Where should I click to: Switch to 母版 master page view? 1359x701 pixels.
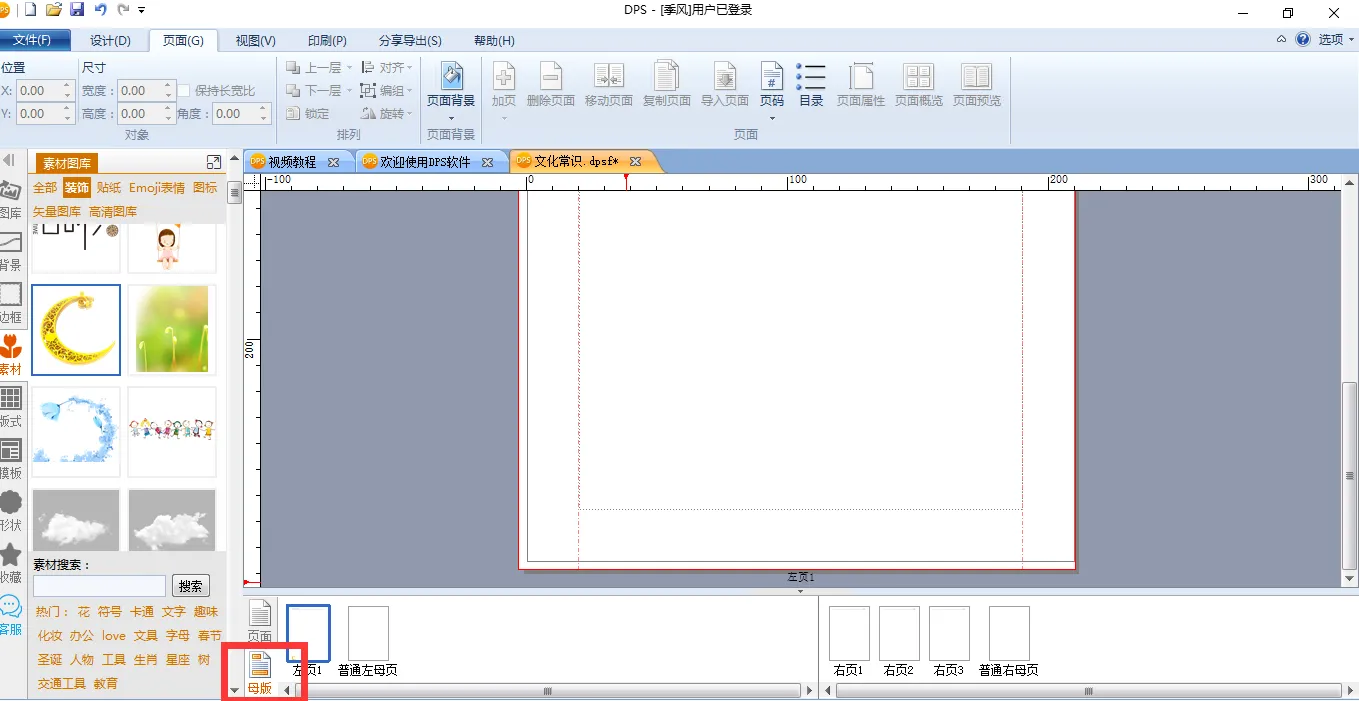(260, 673)
